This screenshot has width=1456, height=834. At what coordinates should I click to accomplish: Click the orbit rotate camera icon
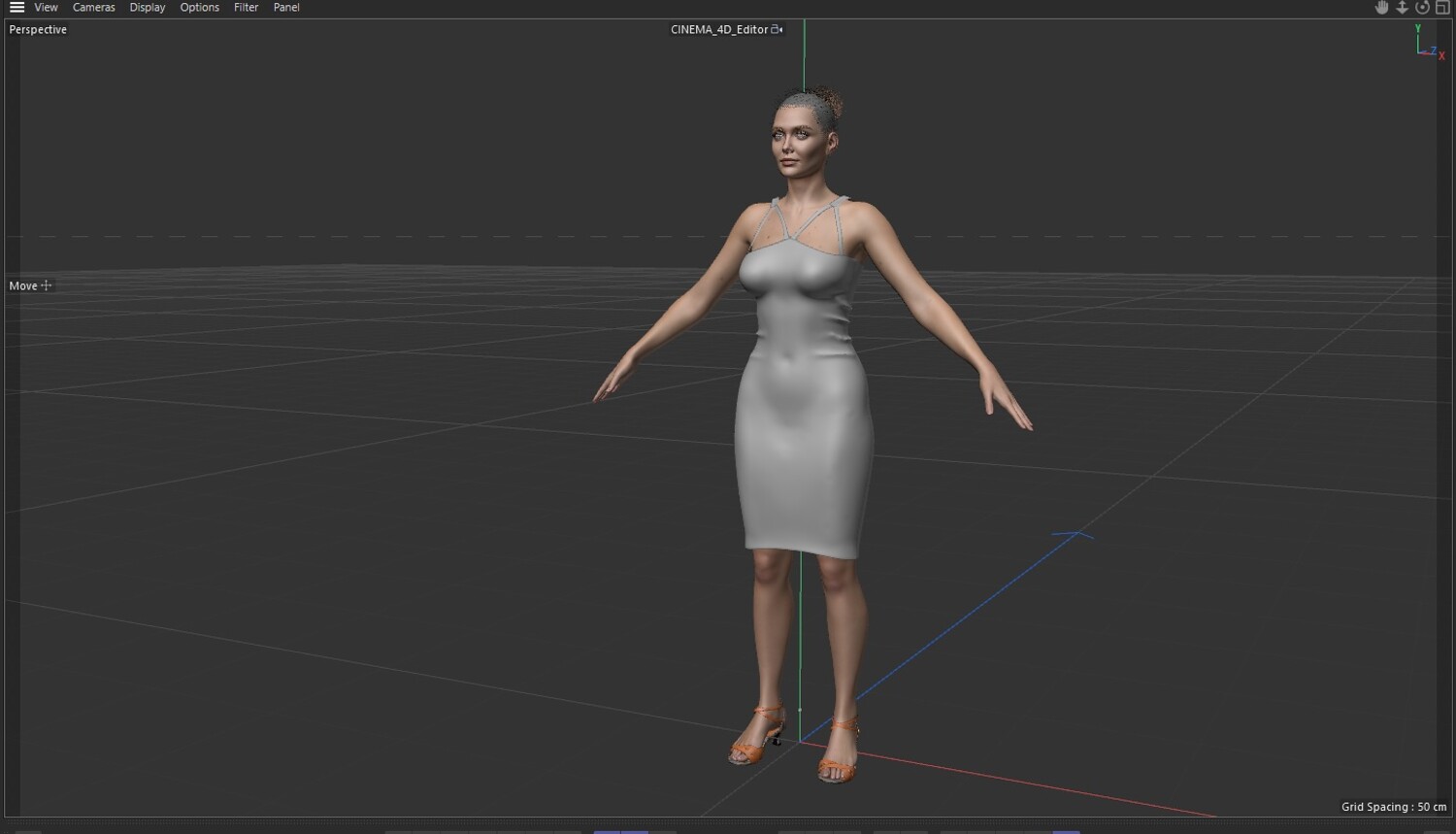[x=1422, y=7]
